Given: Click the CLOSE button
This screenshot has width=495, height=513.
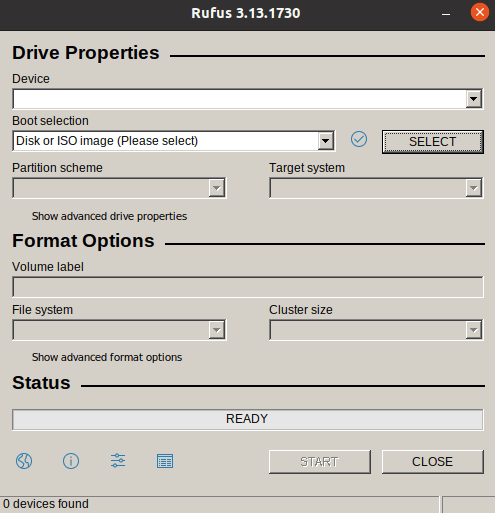Looking at the screenshot, I should [x=433, y=462].
